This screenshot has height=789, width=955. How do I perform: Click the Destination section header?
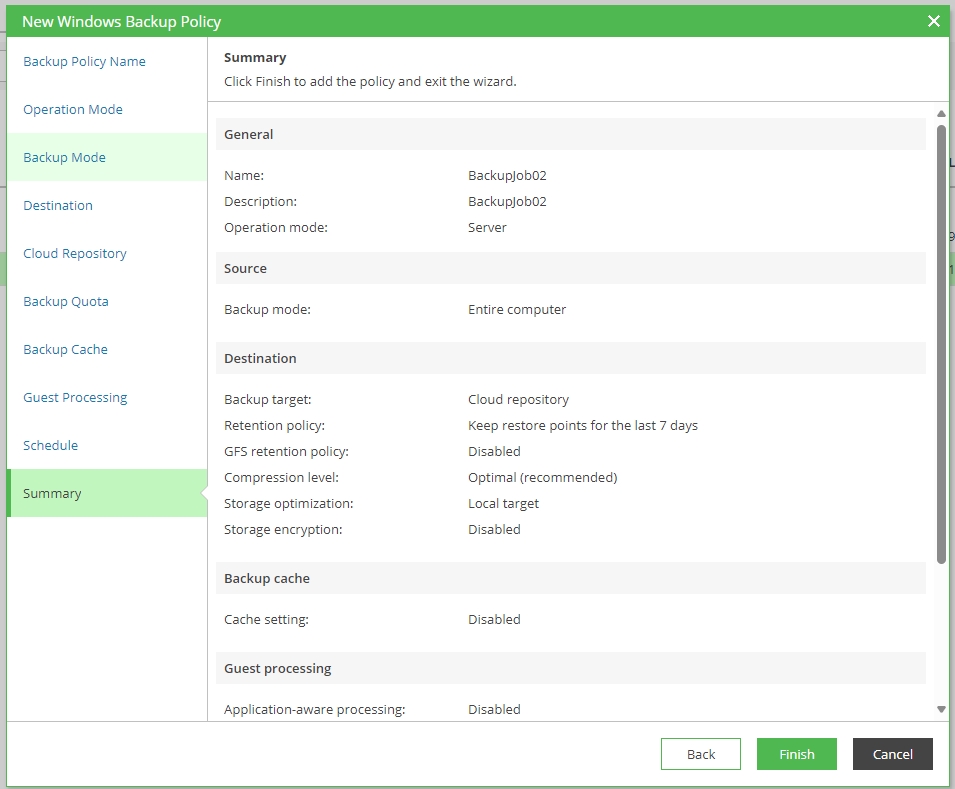click(260, 358)
